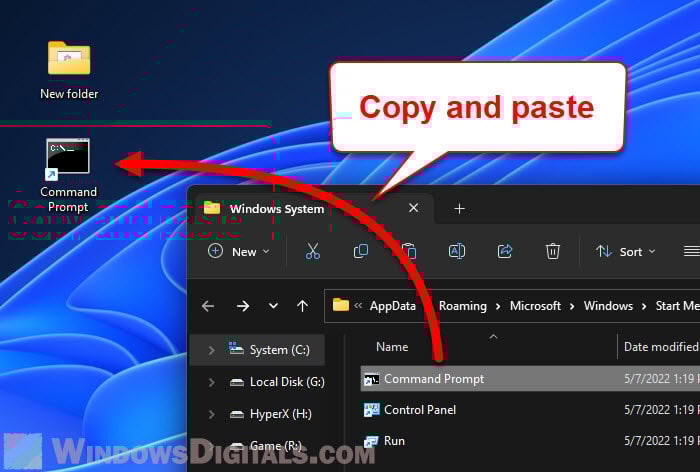Screen dimensions: 700x472
Task: Go forward with the right arrow
Action: pyautogui.click(x=243, y=306)
